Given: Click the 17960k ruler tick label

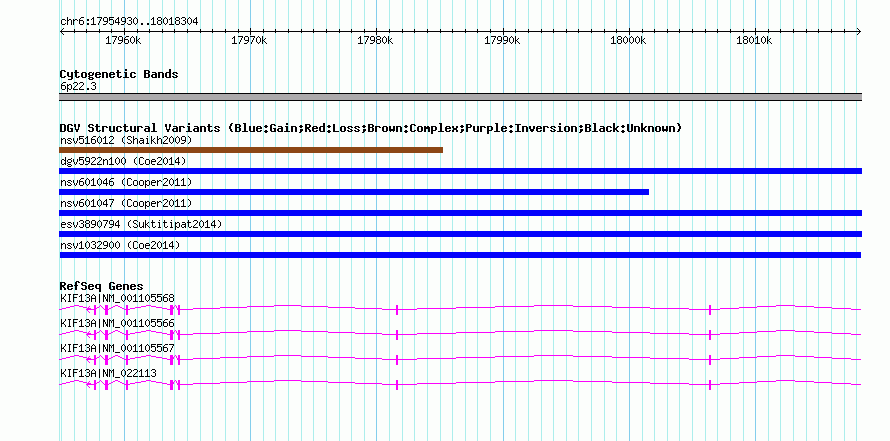Looking at the screenshot, I should tap(123, 41).
